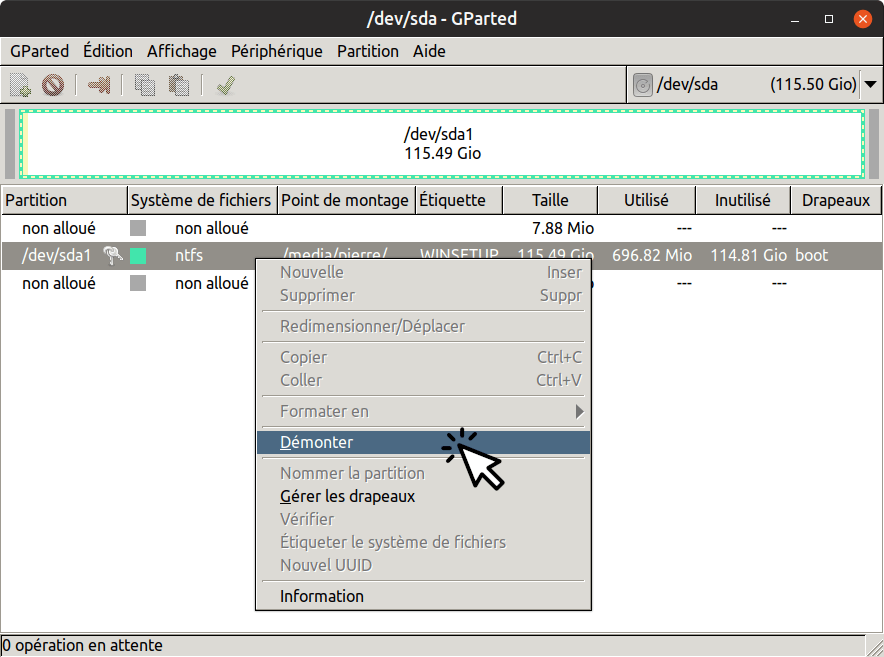This screenshot has height=657, width=884.
Task: Click the Copy partition toolbar icon
Action: tap(144, 85)
